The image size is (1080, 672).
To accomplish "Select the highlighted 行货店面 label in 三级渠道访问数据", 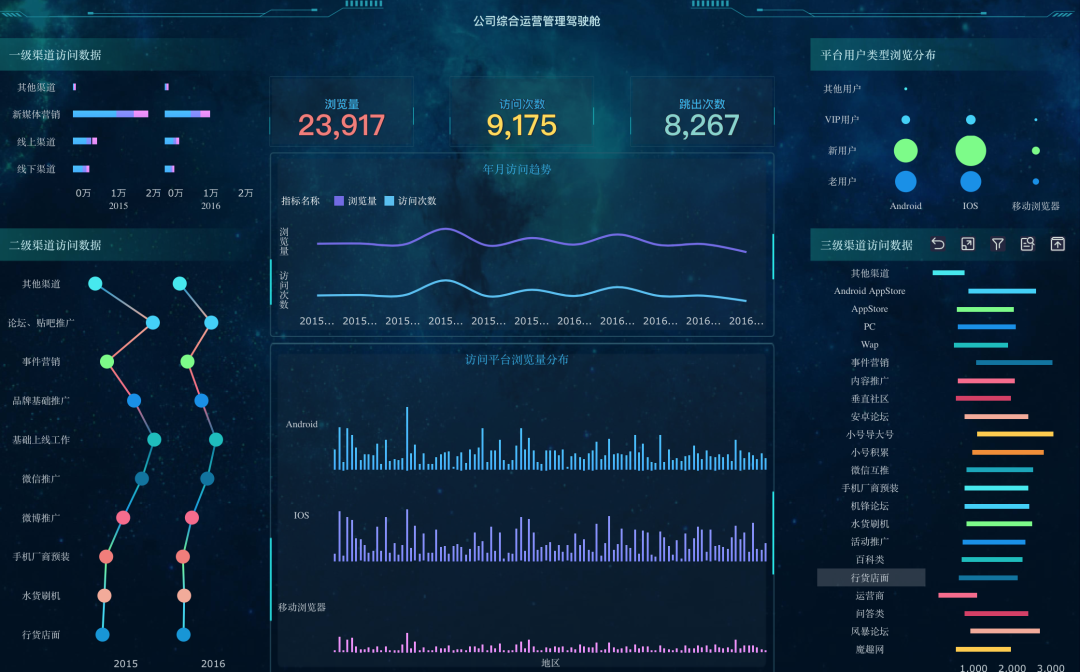I will (x=871, y=578).
